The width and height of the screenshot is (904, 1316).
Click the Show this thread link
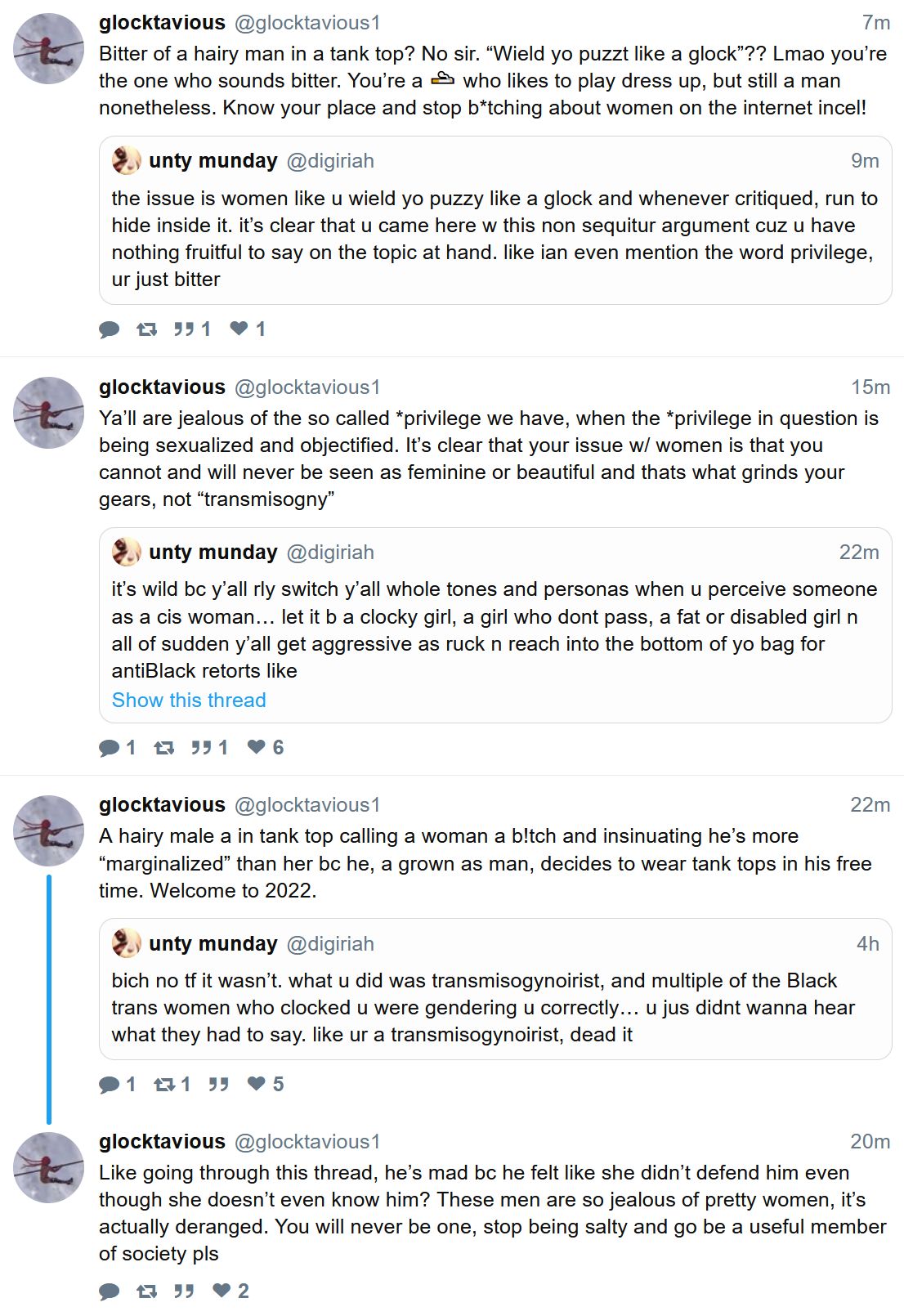tap(189, 701)
